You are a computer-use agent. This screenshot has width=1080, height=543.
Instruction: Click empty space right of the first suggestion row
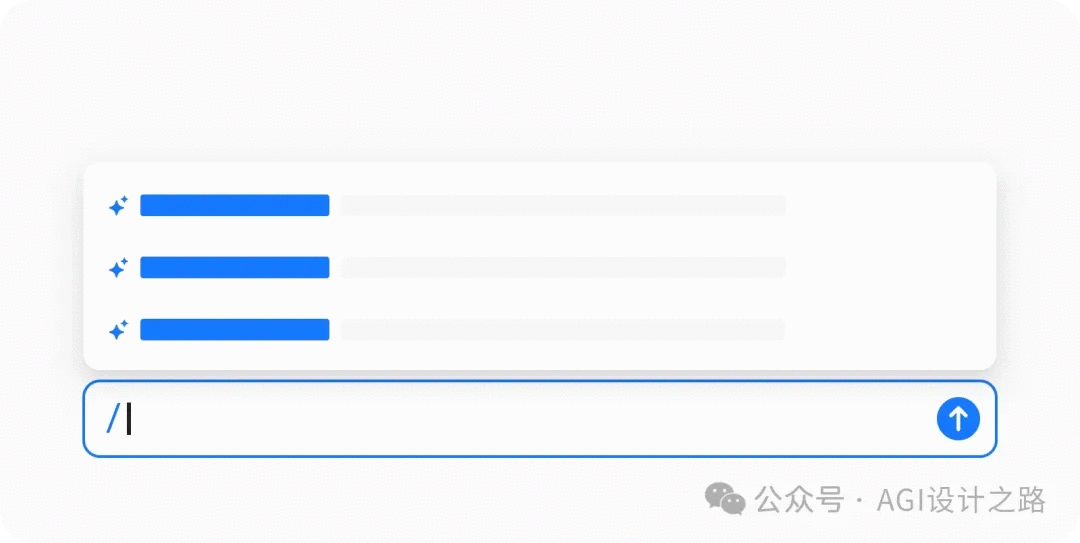point(889,205)
